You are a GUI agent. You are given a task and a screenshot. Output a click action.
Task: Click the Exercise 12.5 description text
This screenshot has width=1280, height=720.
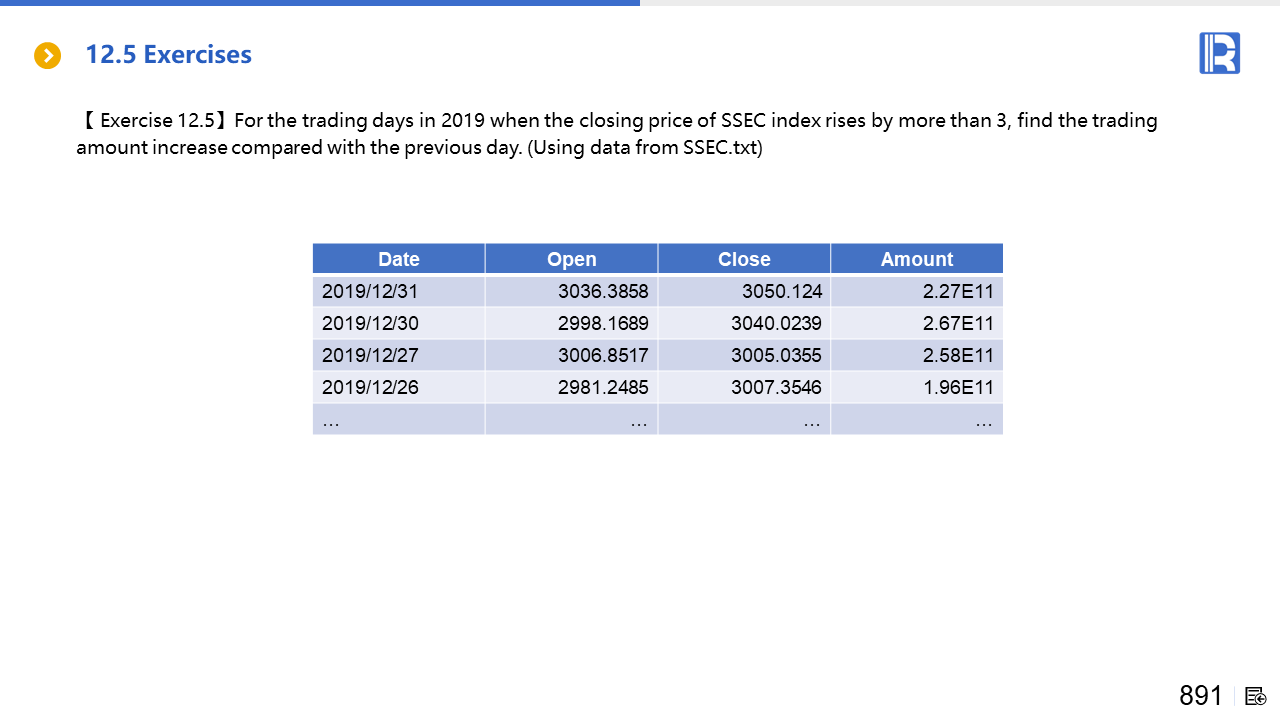click(x=616, y=135)
